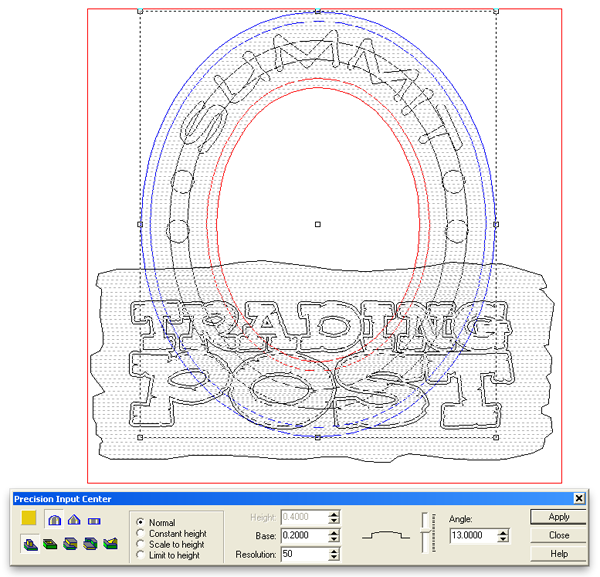The image size is (600, 577).
Task: Increase the Base value with up arrow
Action: [x=334, y=532]
